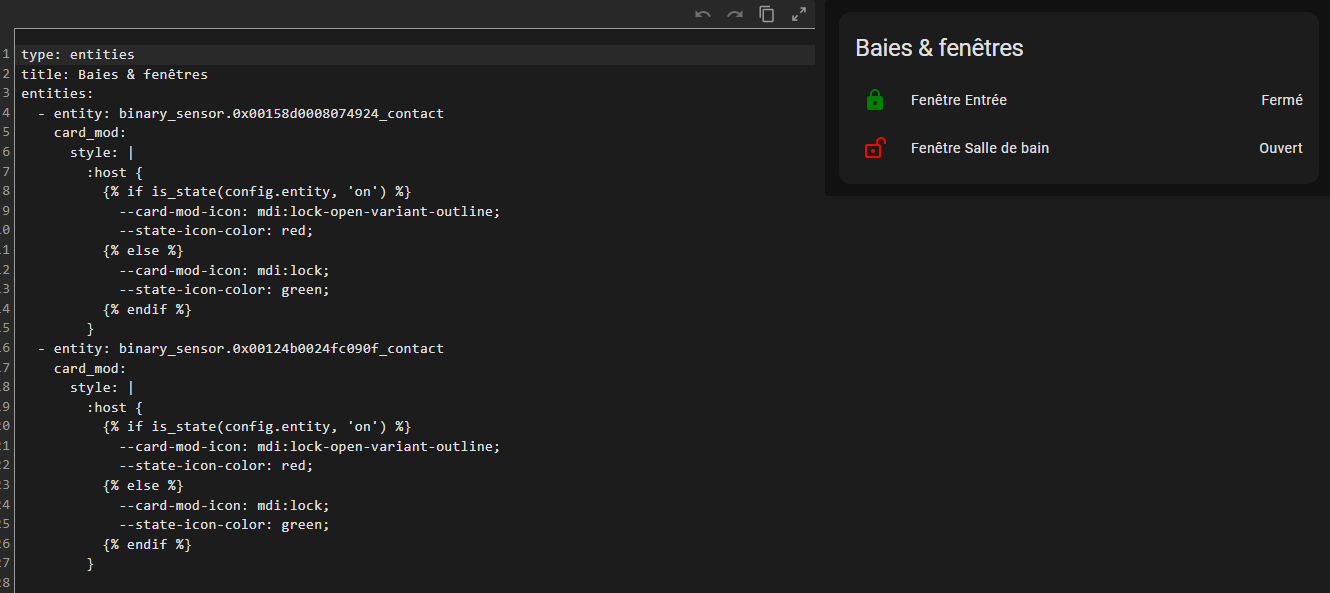
Task: Copy the YAML using the copy icon
Action: click(767, 14)
